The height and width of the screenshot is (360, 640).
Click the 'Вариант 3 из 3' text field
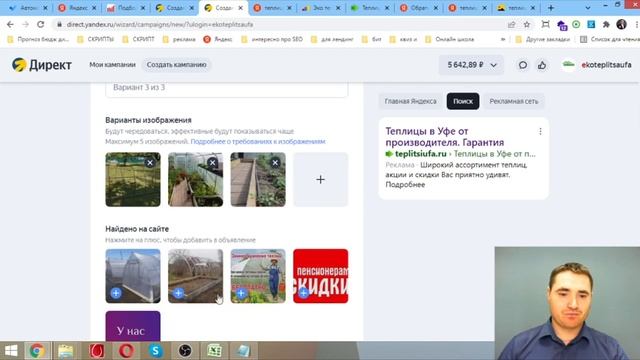point(227,88)
